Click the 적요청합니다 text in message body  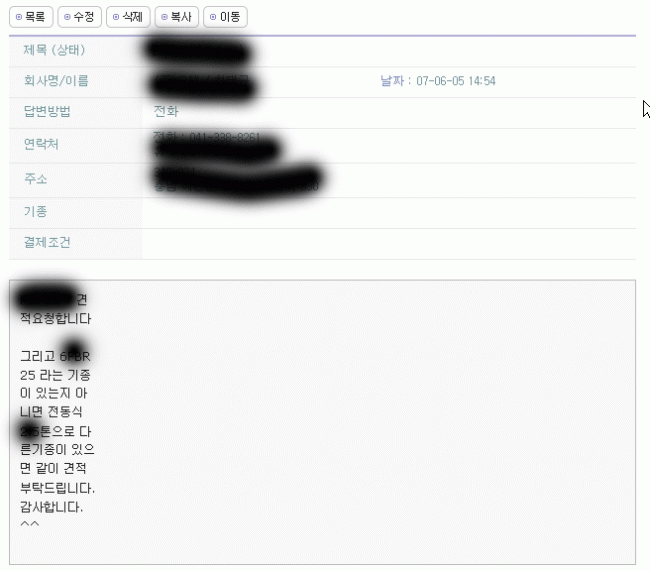[x=56, y=318]
